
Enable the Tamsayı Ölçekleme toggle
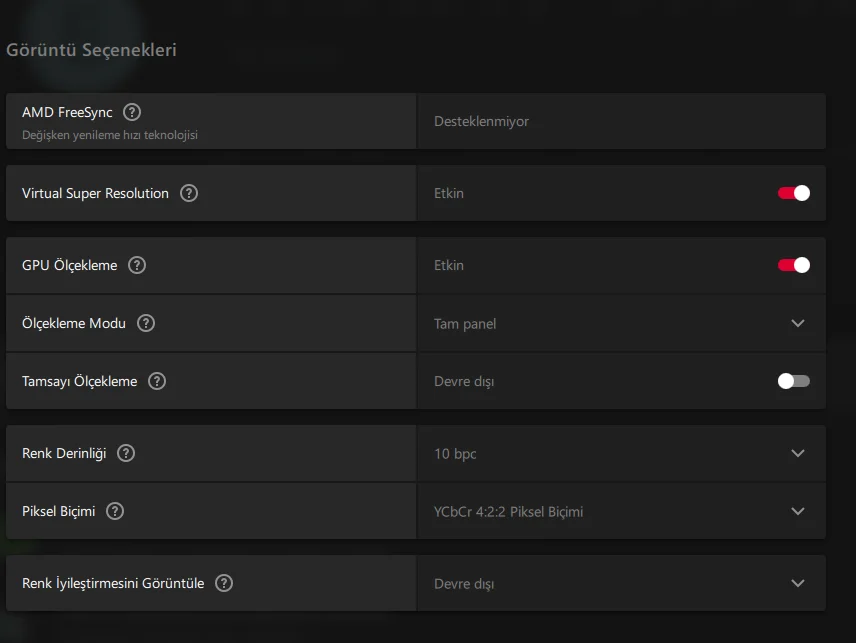tap(794, 381)
